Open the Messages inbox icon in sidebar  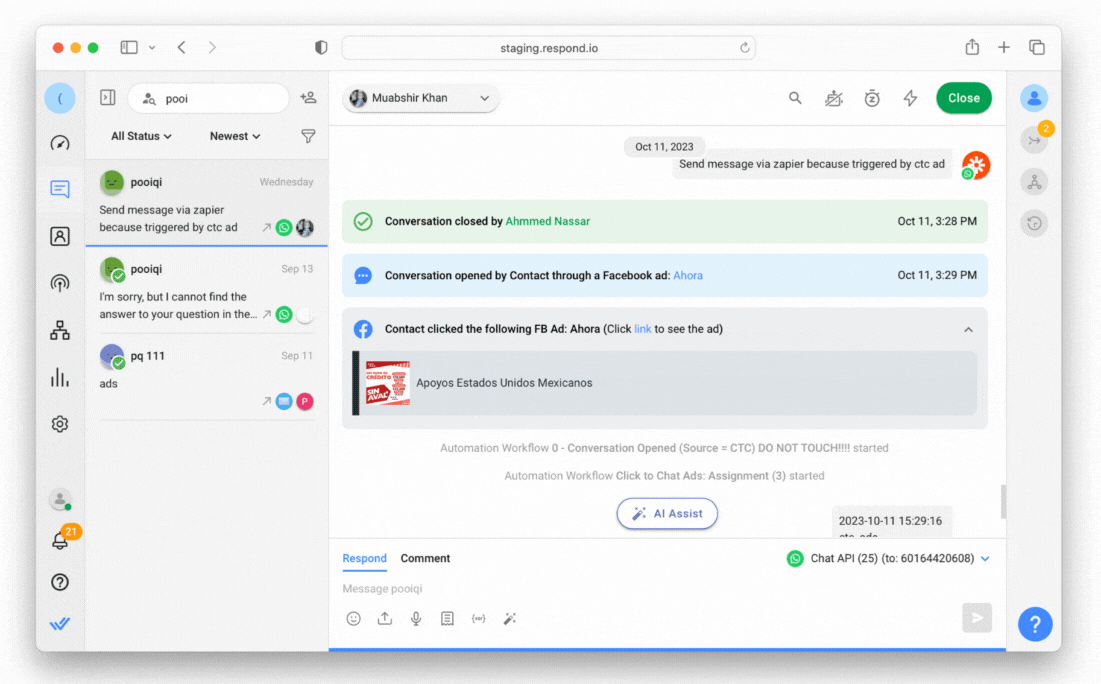(x=60, y=189)
